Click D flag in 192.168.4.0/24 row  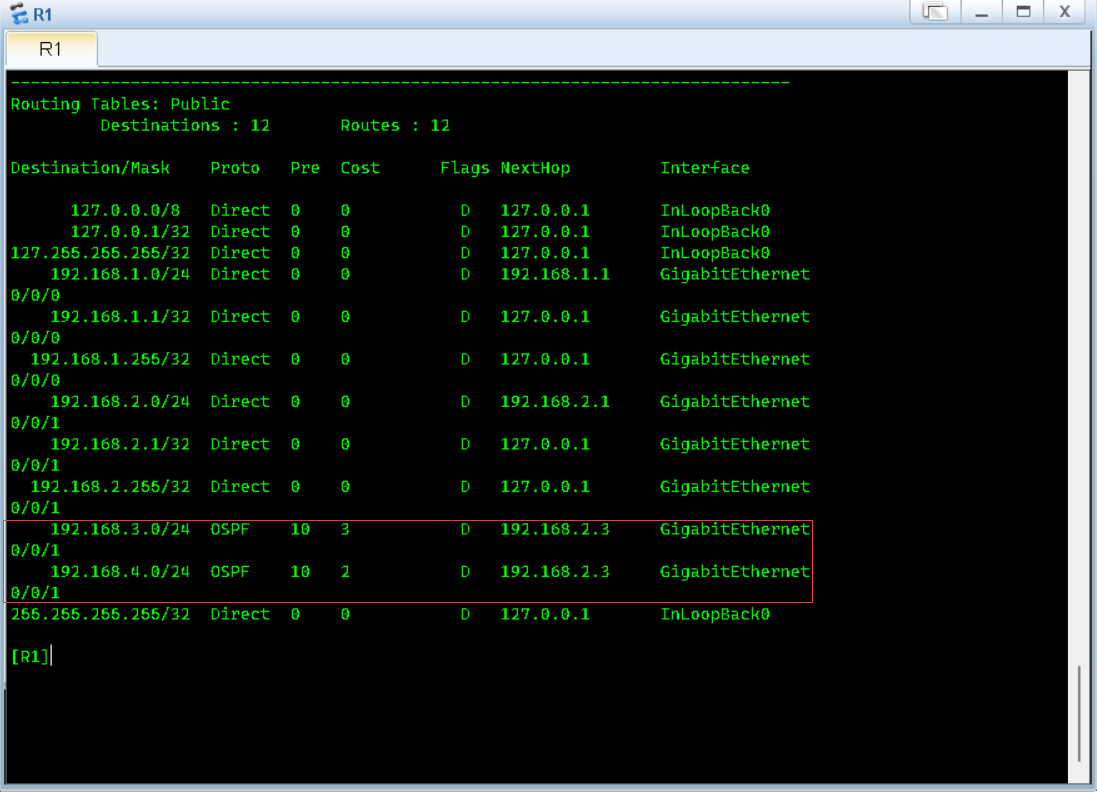465,572
